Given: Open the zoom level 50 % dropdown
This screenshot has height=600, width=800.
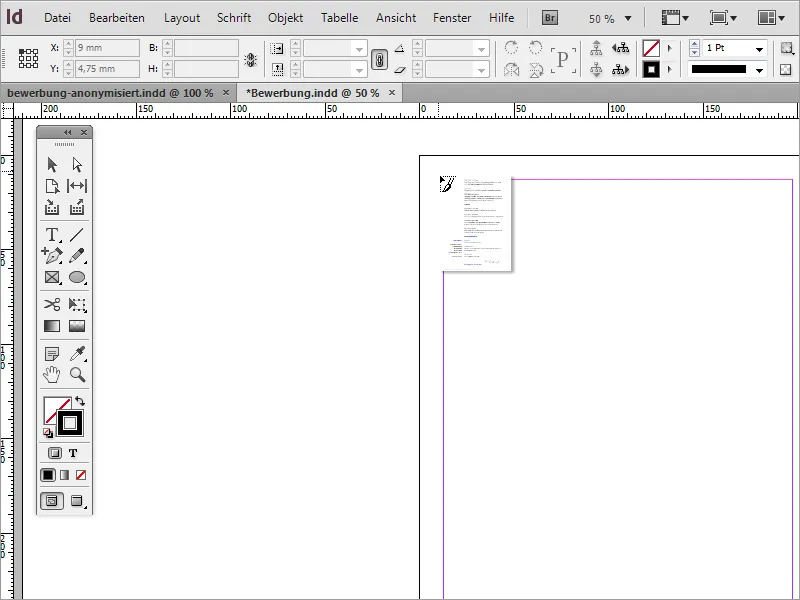Looking at the screenshot, I should pyautogui.click(x=628, y=18).
